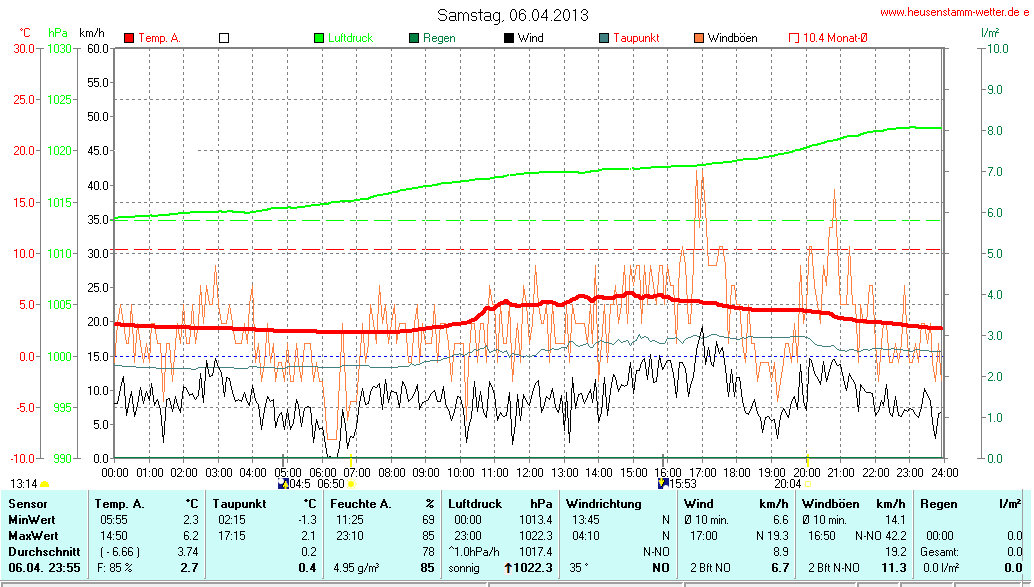This screenshot has width=1034, height=587.
Task: Click the moonset icon next to 15:53
Action: pyautogui.click(x=663, y=484)
